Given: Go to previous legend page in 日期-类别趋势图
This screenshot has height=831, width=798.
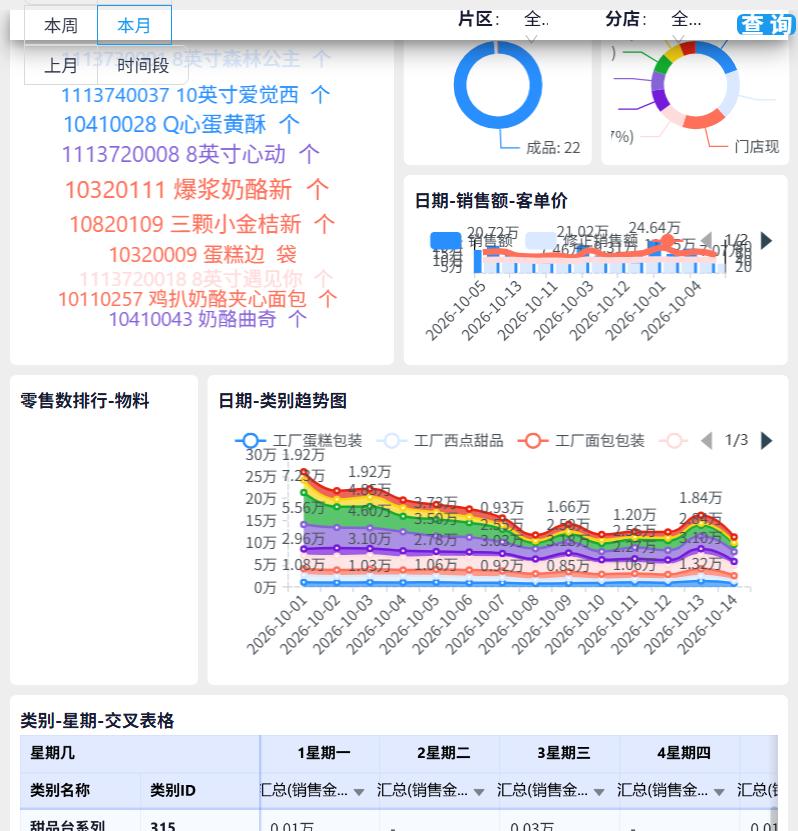Looking at the screenshot, I should click(706, 440).
